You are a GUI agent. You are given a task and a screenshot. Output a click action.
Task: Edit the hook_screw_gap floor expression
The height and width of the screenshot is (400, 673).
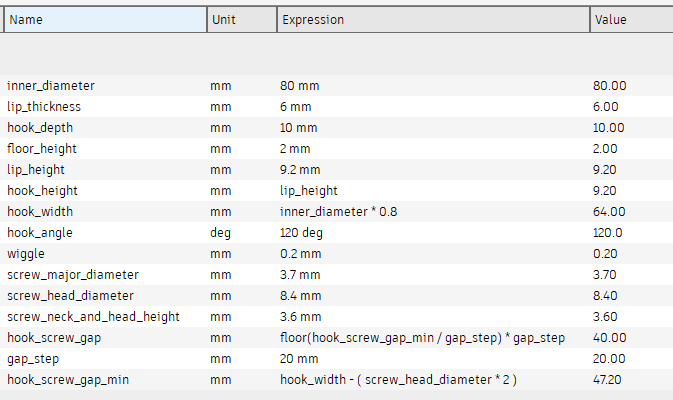click(x=422, y=338)
